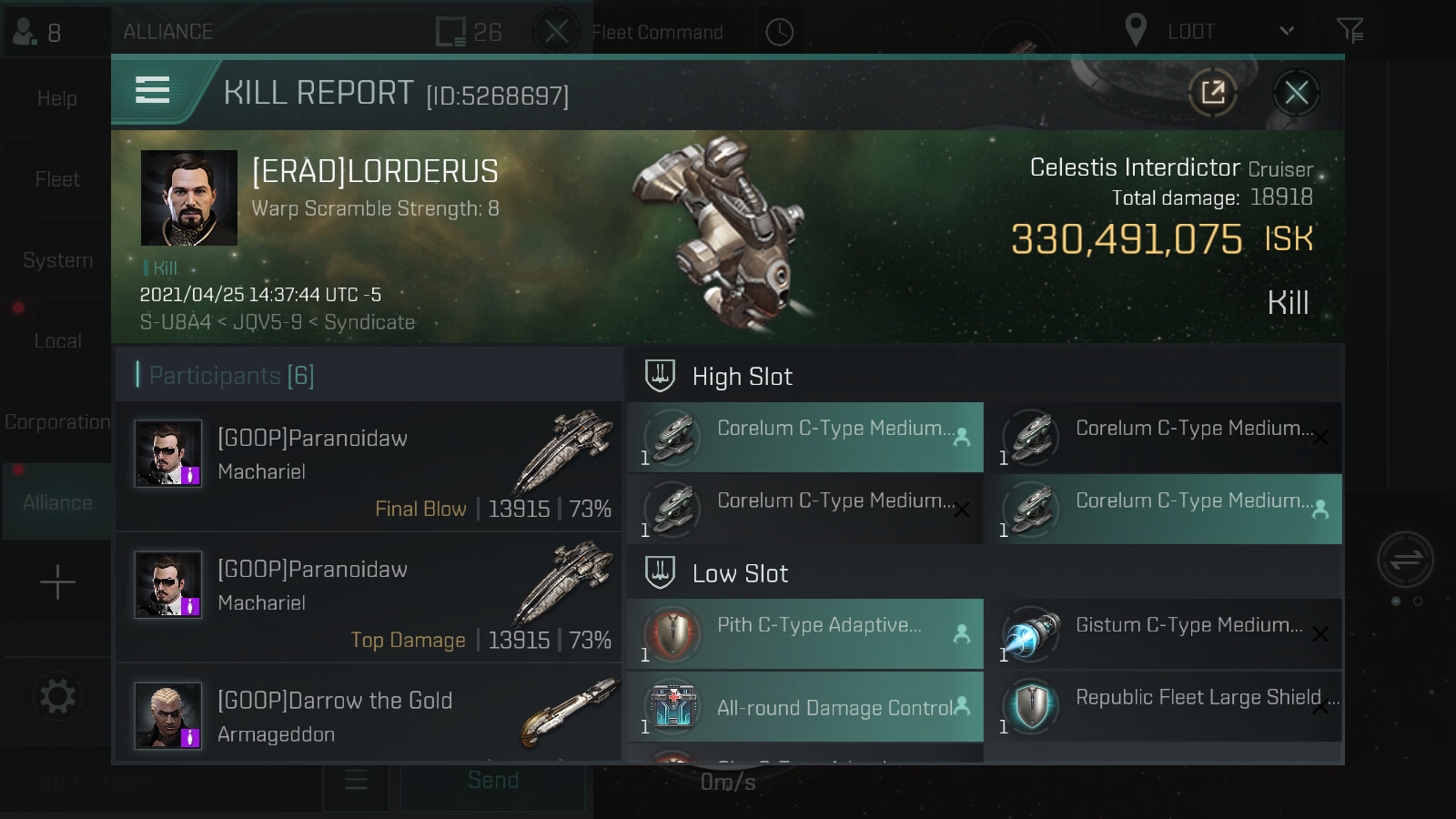Switch to the Alliance chat tab

[57, 502]
